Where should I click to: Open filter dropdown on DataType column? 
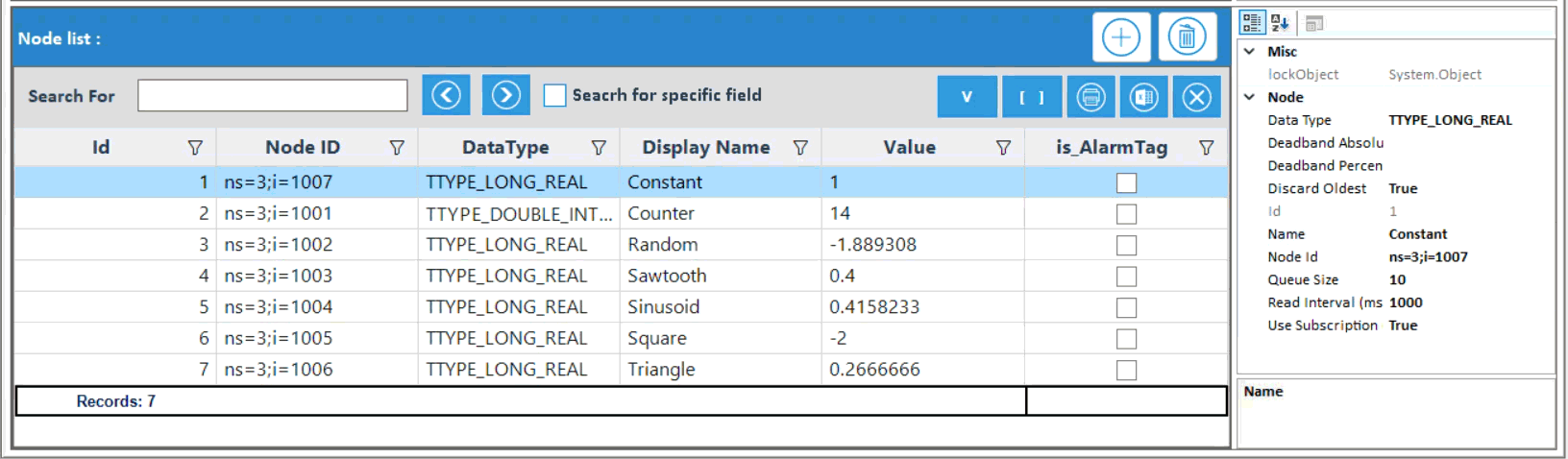(599, 148)
